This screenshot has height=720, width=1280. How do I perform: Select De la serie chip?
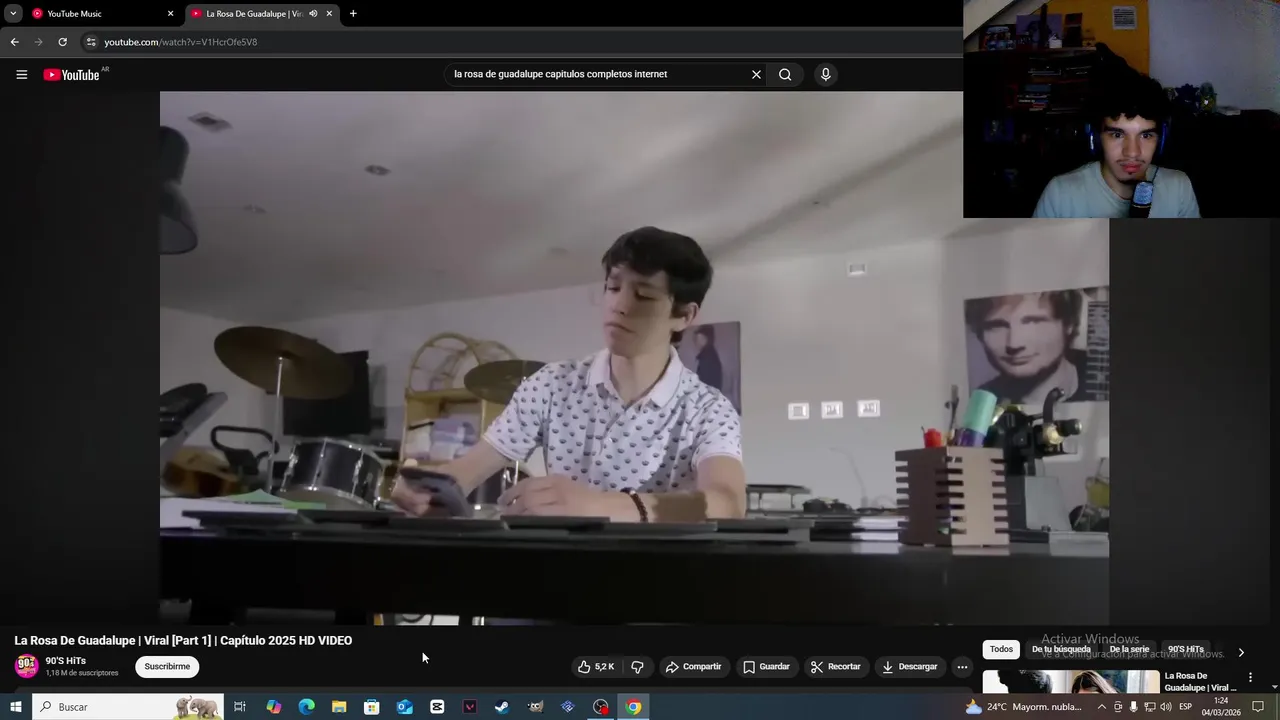(x=1129, y=650)
